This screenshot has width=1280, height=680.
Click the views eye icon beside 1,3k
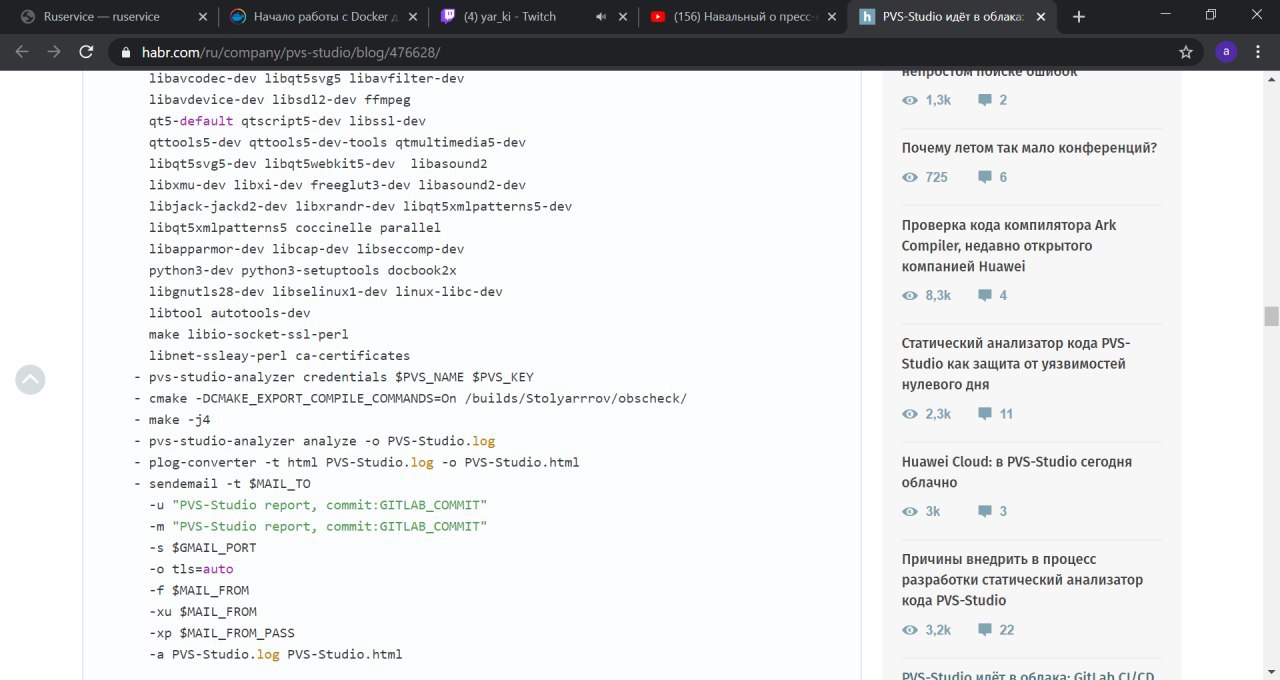910,100
